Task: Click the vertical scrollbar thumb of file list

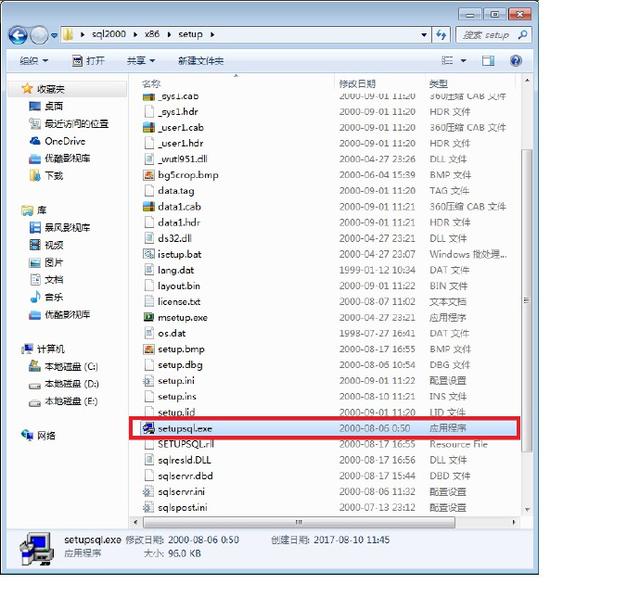Action: click(527, 300)
